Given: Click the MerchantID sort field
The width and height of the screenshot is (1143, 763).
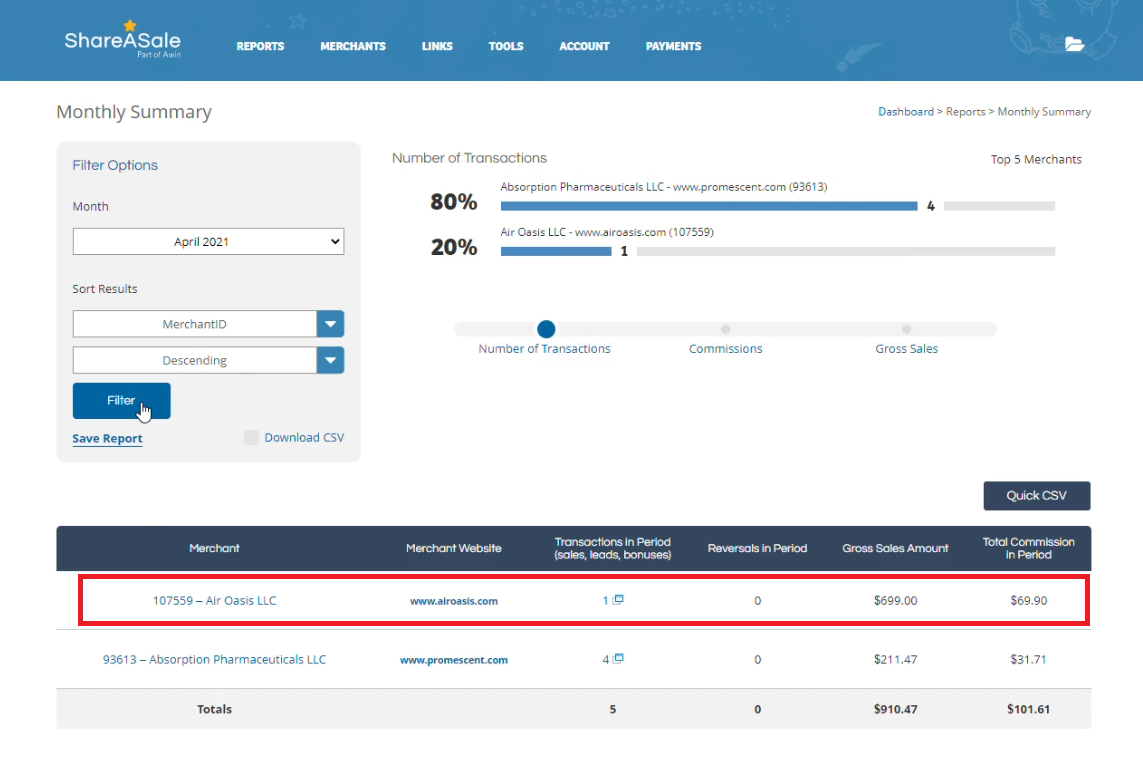Looking at the screenshot, I should click(x=195, y=324).
